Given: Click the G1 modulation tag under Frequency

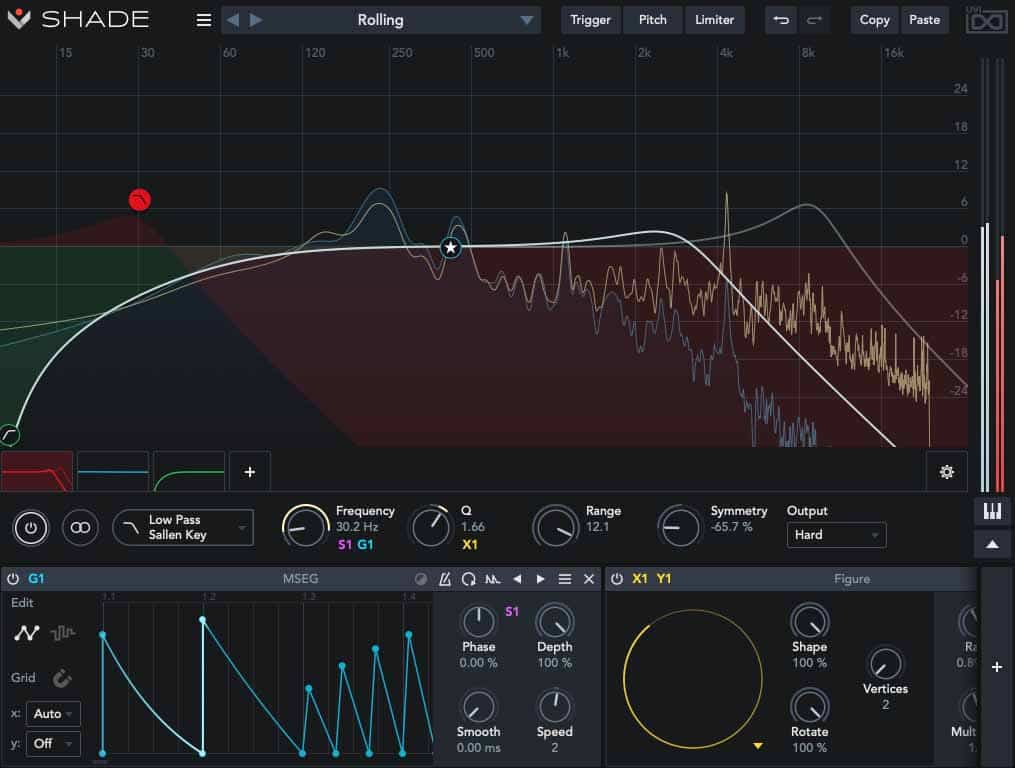Looking at the screenshot, I should coord(365,545).
